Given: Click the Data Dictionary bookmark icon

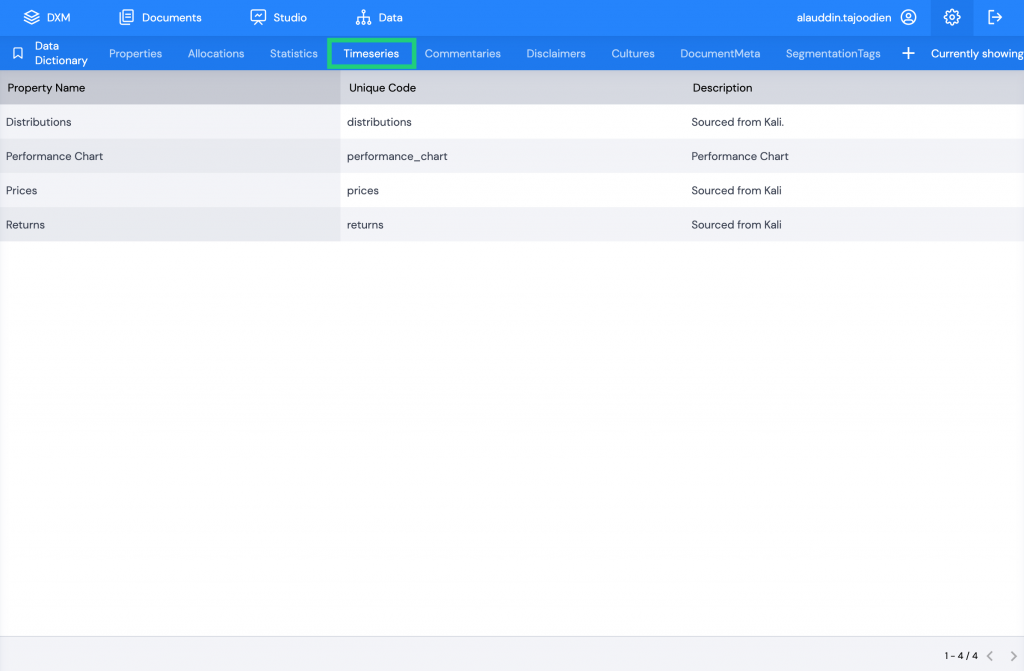Looking at the screenshot, I should pos(16,53).
